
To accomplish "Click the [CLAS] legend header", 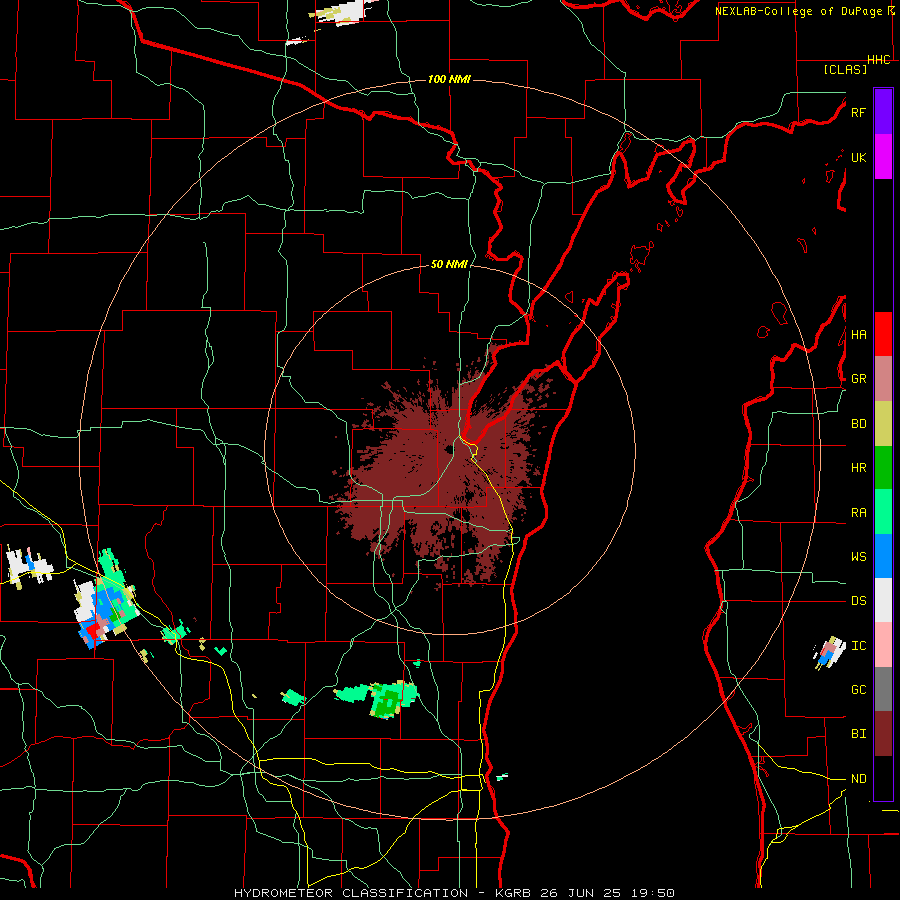I will pyautogui.click(x=845, y=70).
